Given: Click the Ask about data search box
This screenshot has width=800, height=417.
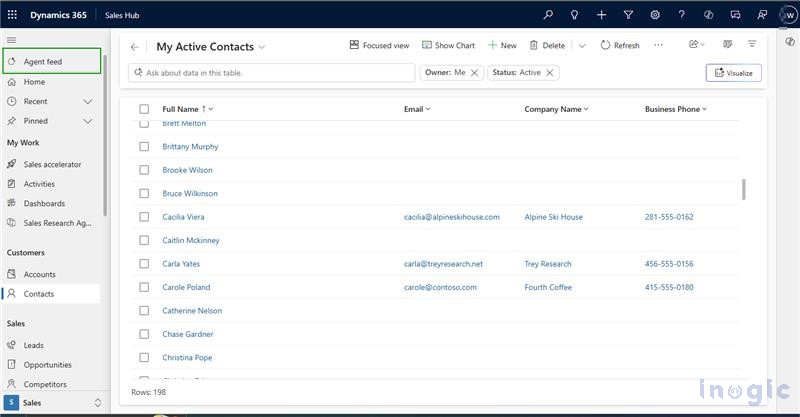Looking at the screenshot, I should (x=271, y=73).
